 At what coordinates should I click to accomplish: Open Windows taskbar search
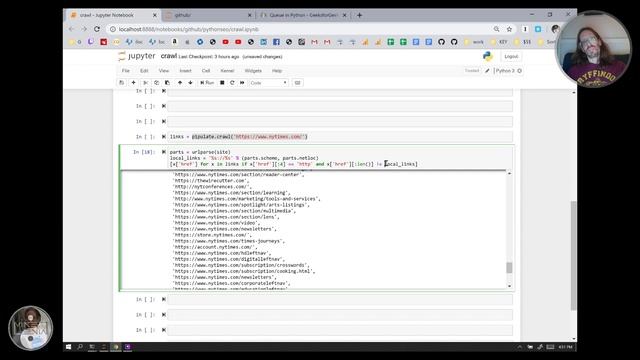pyautogui.click(x=80, y=347)
